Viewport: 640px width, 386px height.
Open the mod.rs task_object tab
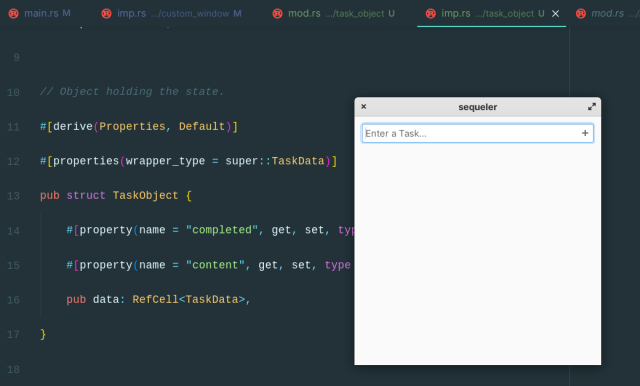[334, 13]
